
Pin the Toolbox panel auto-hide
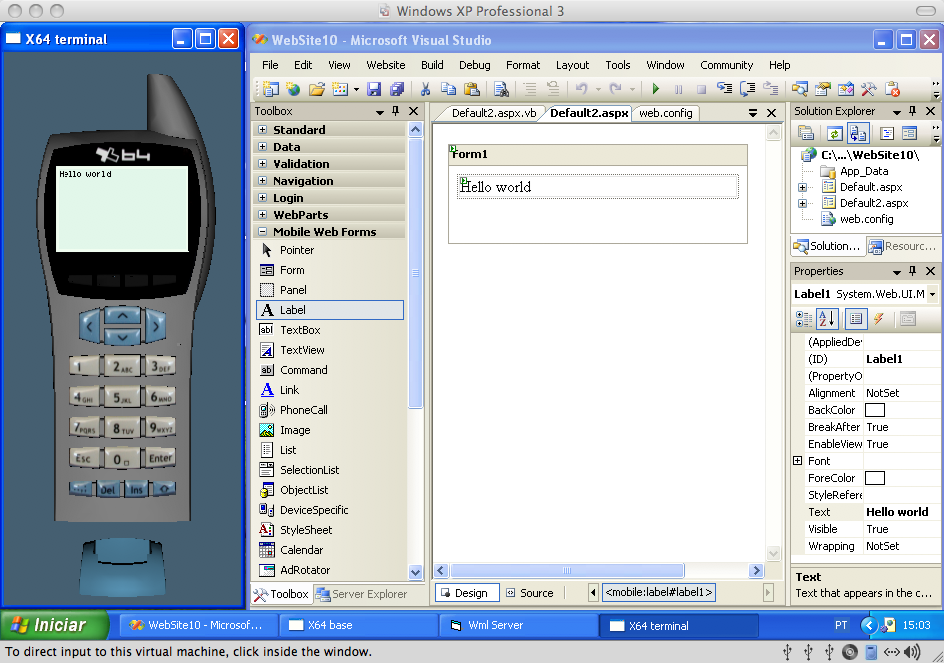(396, 111)
